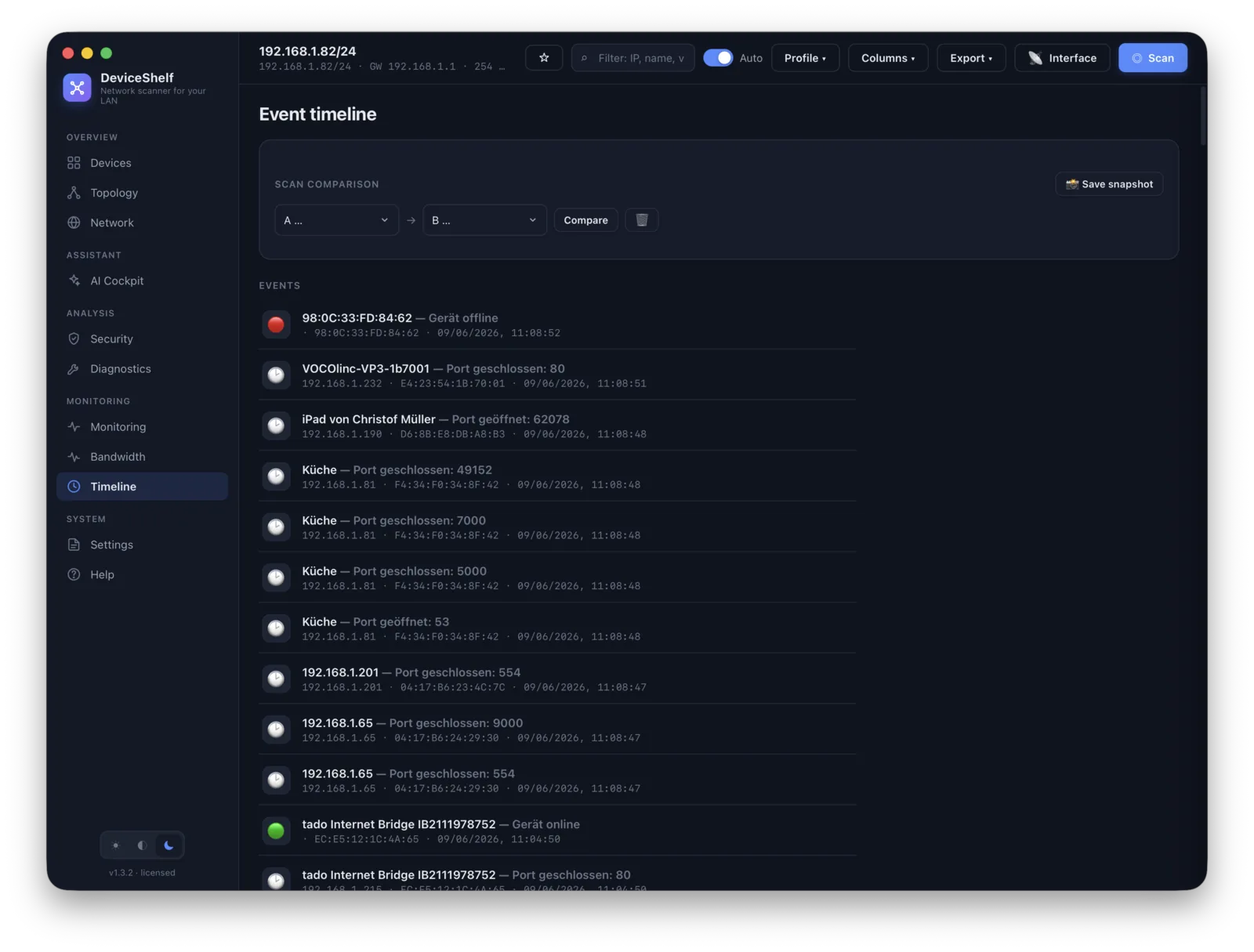Click the Topology branch icon
This screenshot has width=1254, height=952.
click(x=74, y=193)
